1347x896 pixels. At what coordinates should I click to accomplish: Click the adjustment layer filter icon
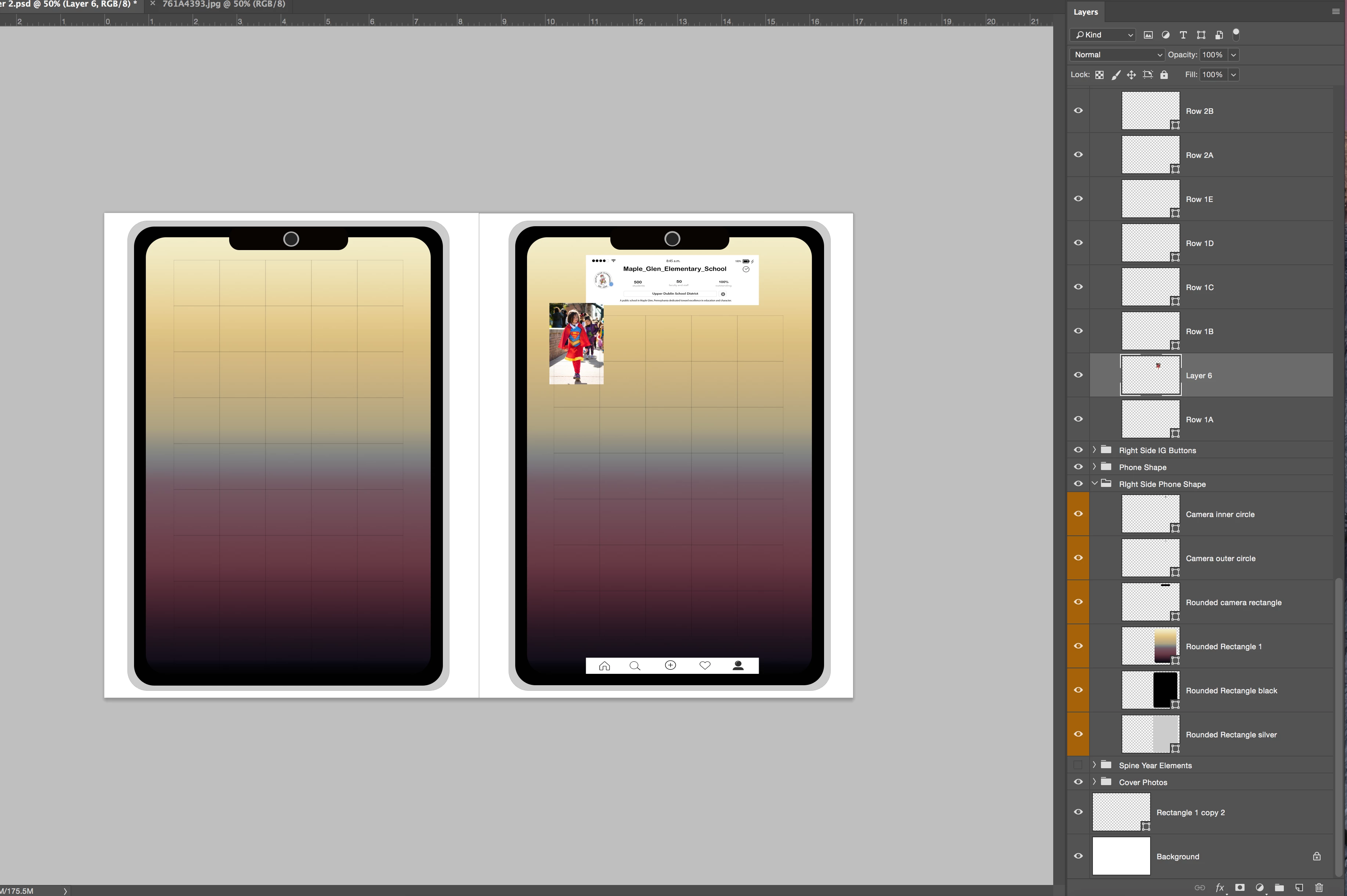(x=1165, y=35)
